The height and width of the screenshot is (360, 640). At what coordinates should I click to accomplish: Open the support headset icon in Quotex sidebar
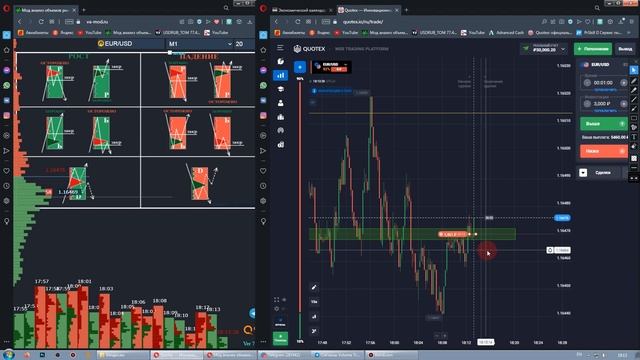click(280, 131)
